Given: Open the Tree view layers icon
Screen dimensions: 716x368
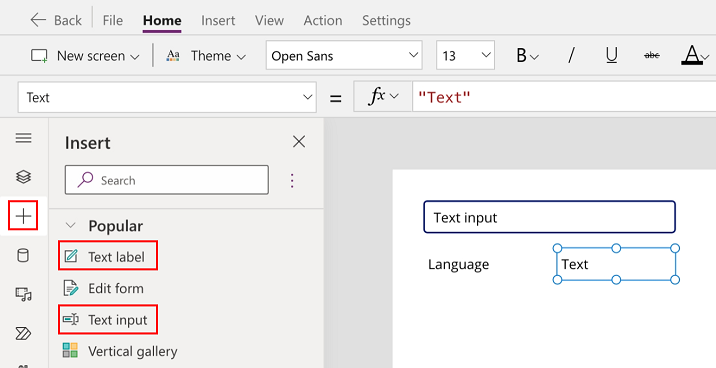Looking at the screenshot, I should 23,177.
